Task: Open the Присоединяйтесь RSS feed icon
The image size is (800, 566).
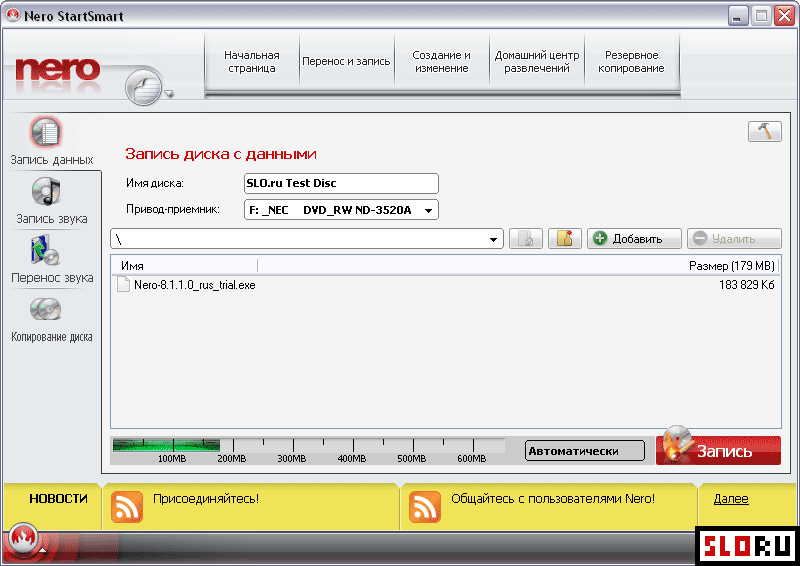Action: pyautogui.click(x=127, y=507)
